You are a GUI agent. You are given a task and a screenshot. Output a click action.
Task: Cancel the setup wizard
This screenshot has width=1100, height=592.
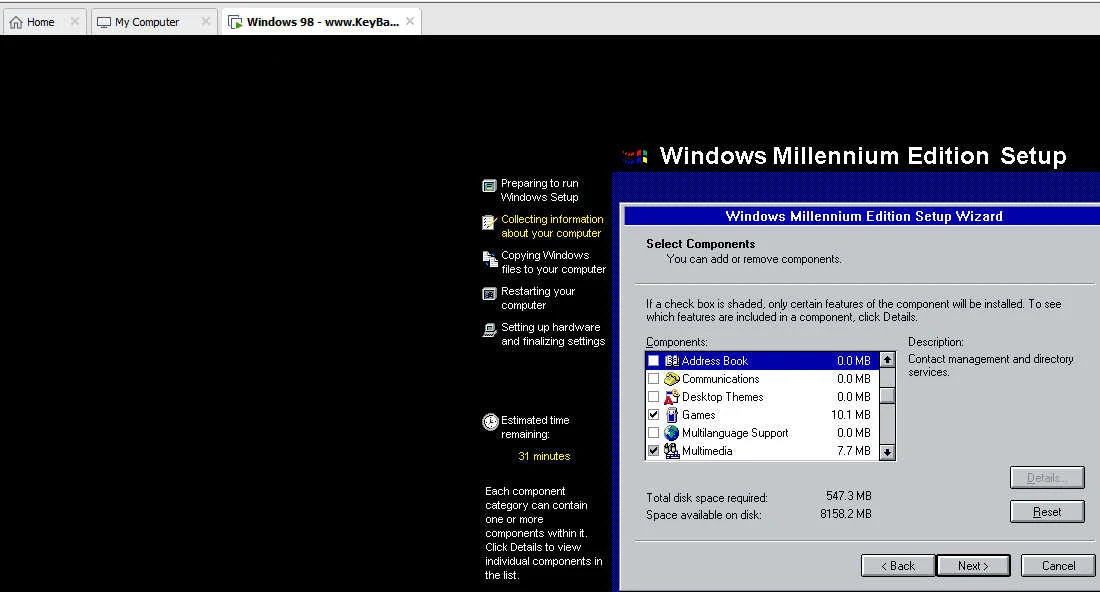[1058, 565]
